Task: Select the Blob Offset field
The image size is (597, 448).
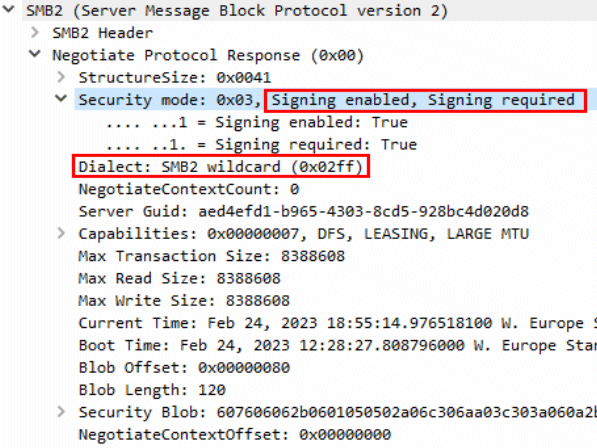Action: tap(184, 368)
